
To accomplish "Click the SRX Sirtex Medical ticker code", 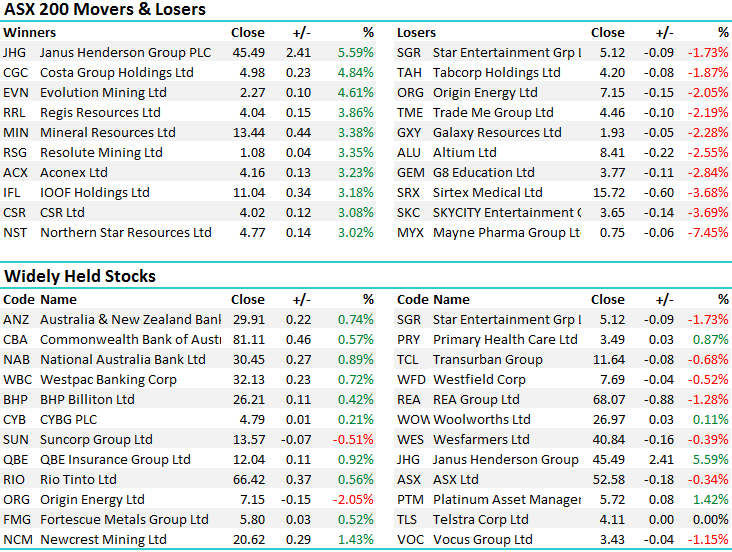I will coord(409,192).
